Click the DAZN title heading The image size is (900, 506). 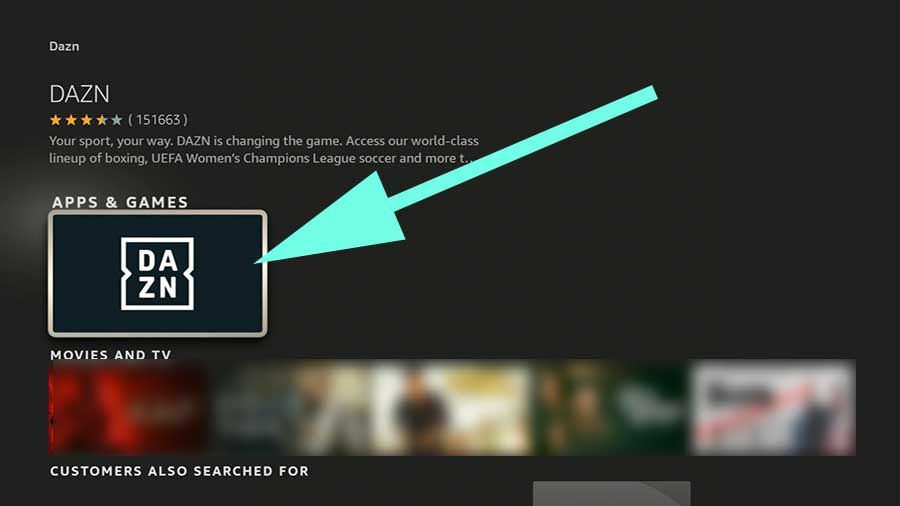pyautogui.click(x=79, y=94)
